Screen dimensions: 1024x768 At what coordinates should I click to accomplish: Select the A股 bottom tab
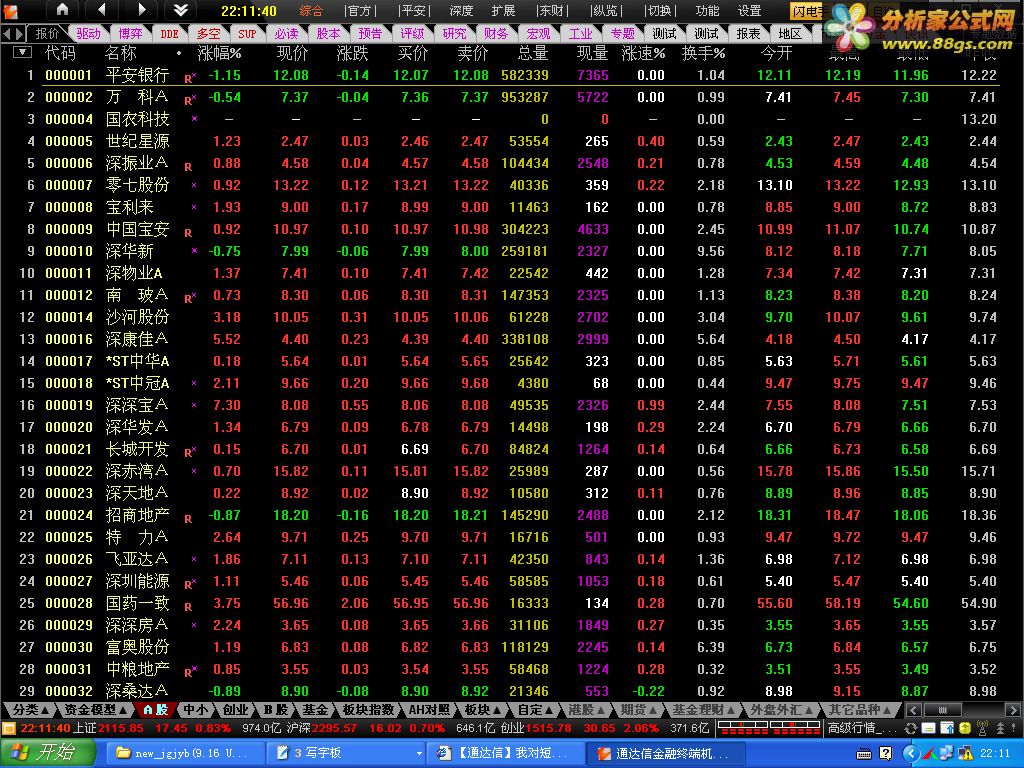pyautogui.click(x=155, y=709)
